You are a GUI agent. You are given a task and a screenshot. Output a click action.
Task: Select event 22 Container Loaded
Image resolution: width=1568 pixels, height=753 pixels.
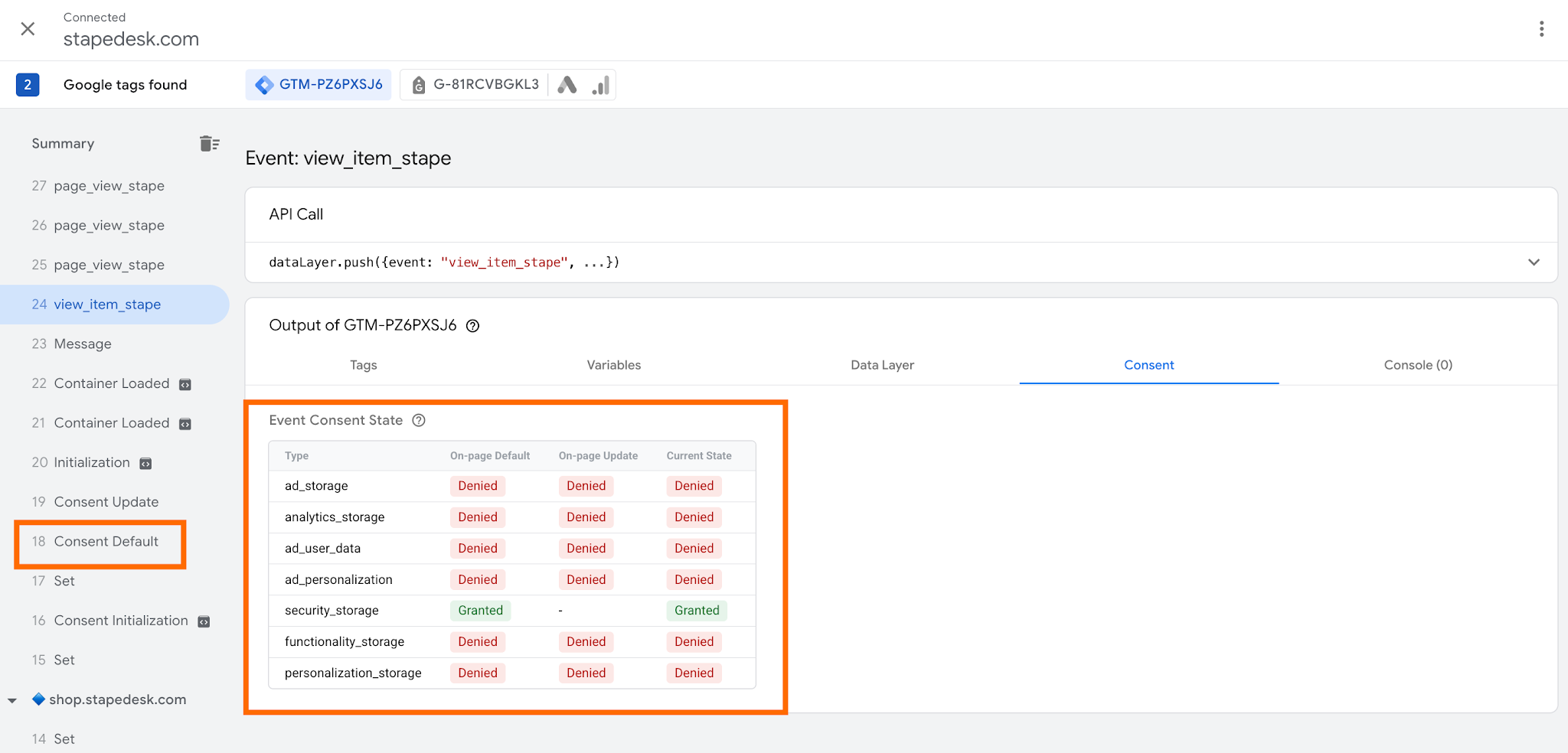pos(100,383)
